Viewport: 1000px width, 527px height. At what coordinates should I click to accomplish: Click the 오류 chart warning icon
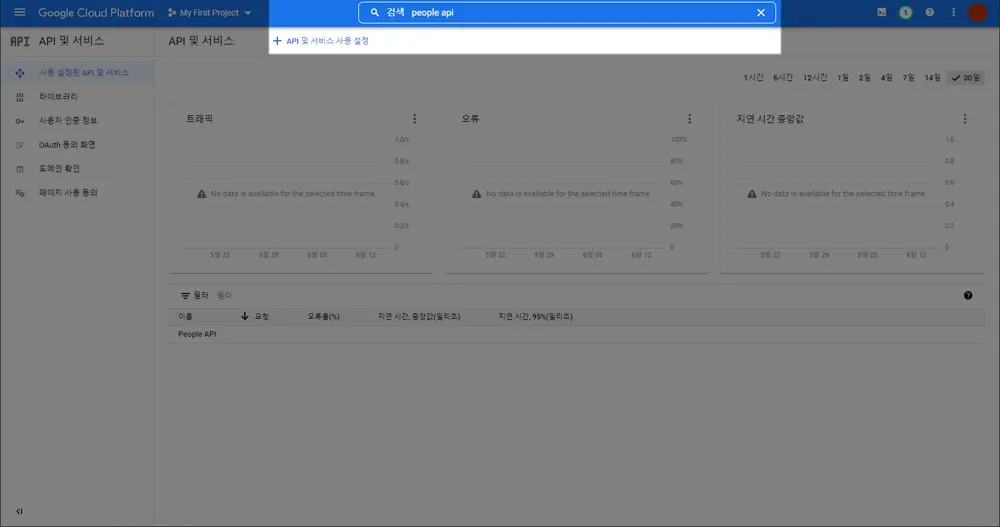[x=476, y=194]
